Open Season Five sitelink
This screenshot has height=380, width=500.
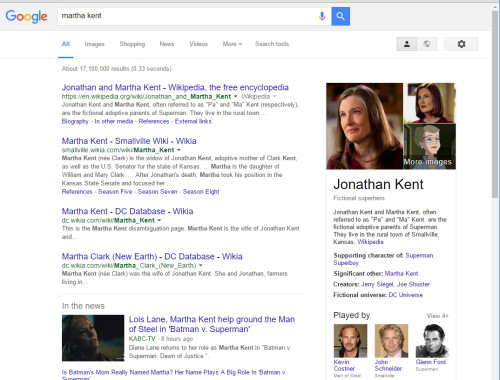pyautogui.click(x=115, y=192)
